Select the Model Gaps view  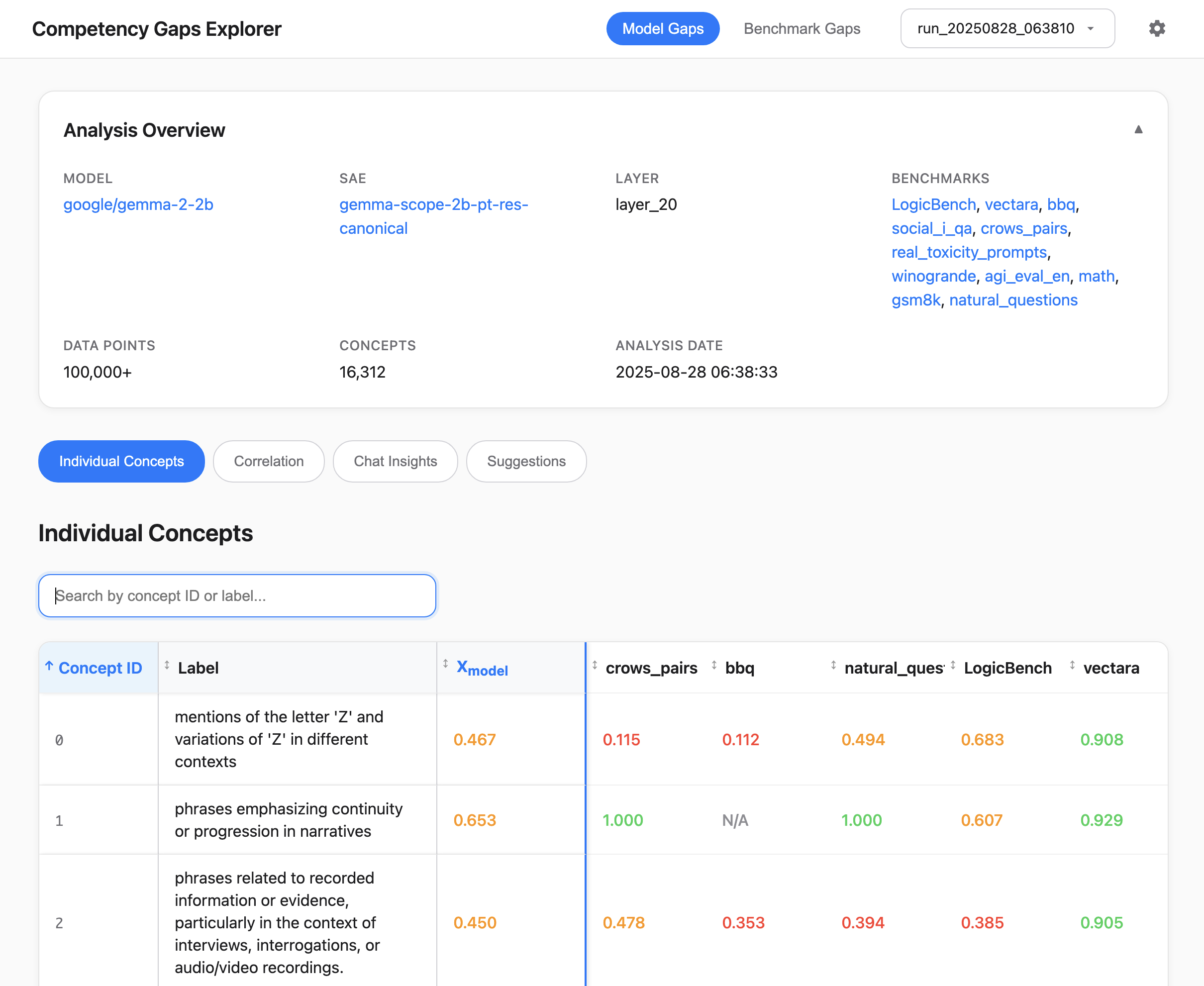pyautogui.click(x=662, y=28)
